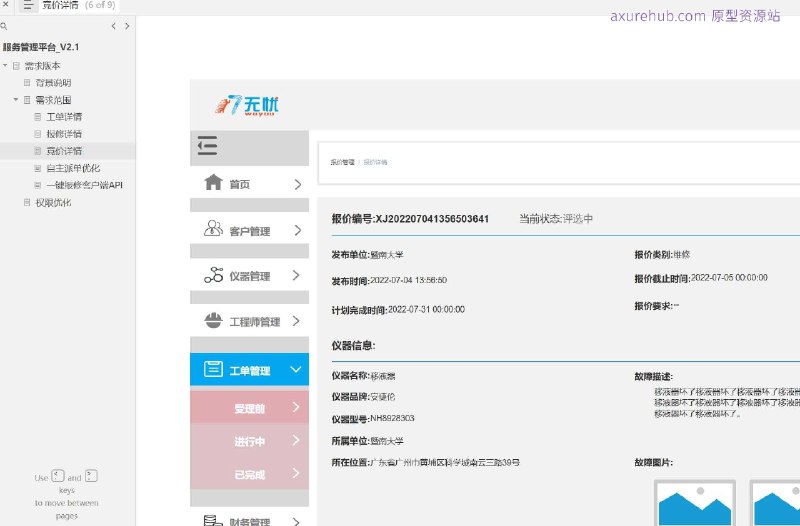The height and width of the screenshot is (526, 800).
Task: Click the 报价详情 breadcrumb link
Action: tap(375, 162)
